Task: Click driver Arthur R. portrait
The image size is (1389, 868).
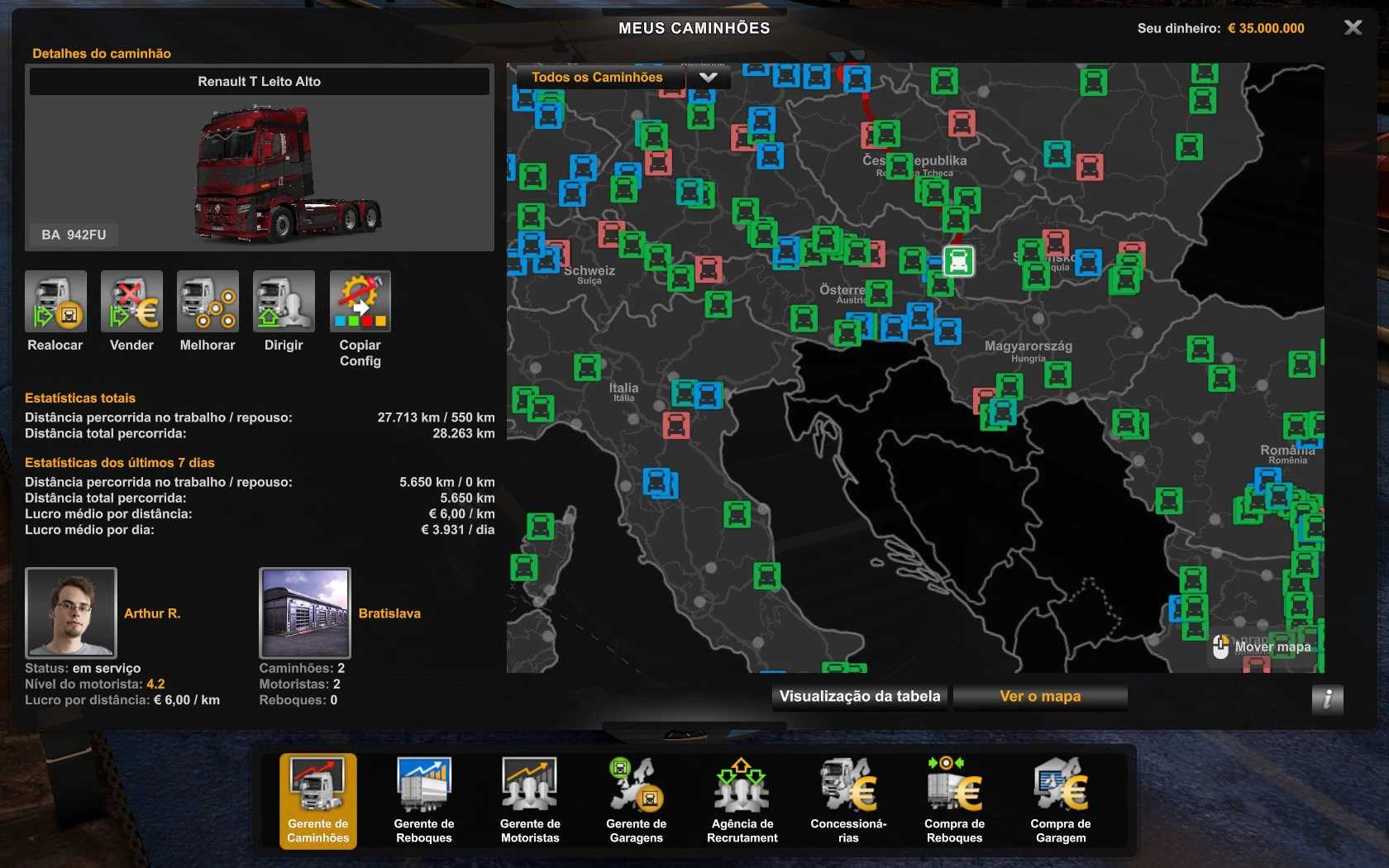Action: [71, 613]
